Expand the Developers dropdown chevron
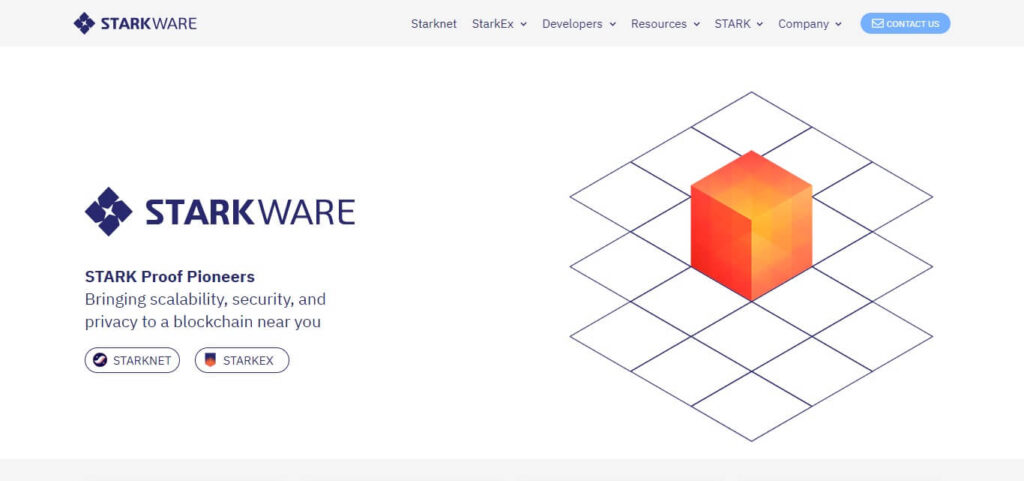 [613, 24]
